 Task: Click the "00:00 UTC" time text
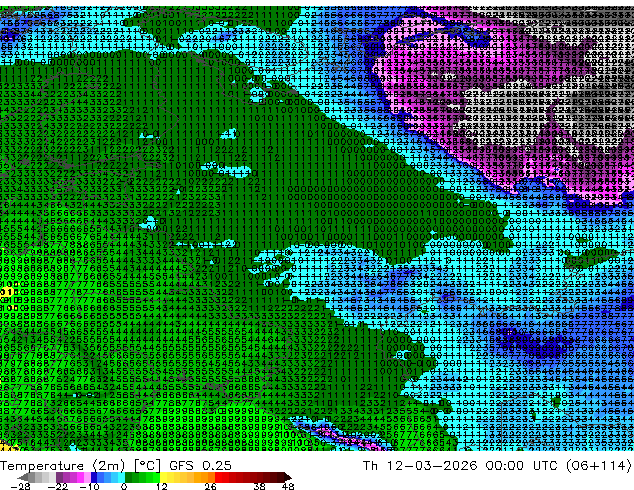(524, 466)
